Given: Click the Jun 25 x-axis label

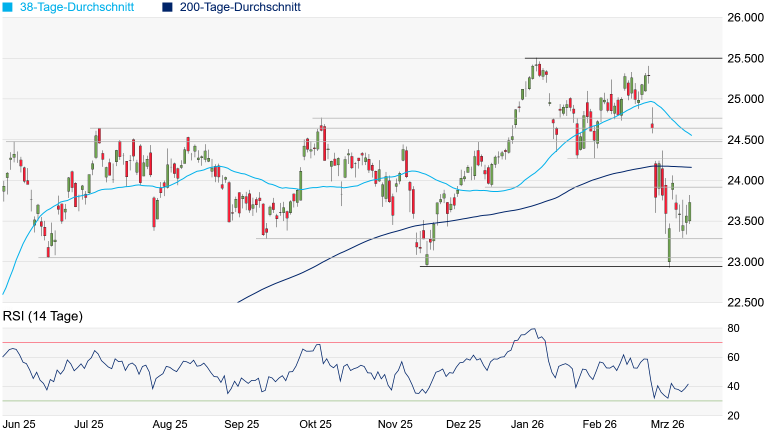Looking at the screenshot, I should click(19, 424).
